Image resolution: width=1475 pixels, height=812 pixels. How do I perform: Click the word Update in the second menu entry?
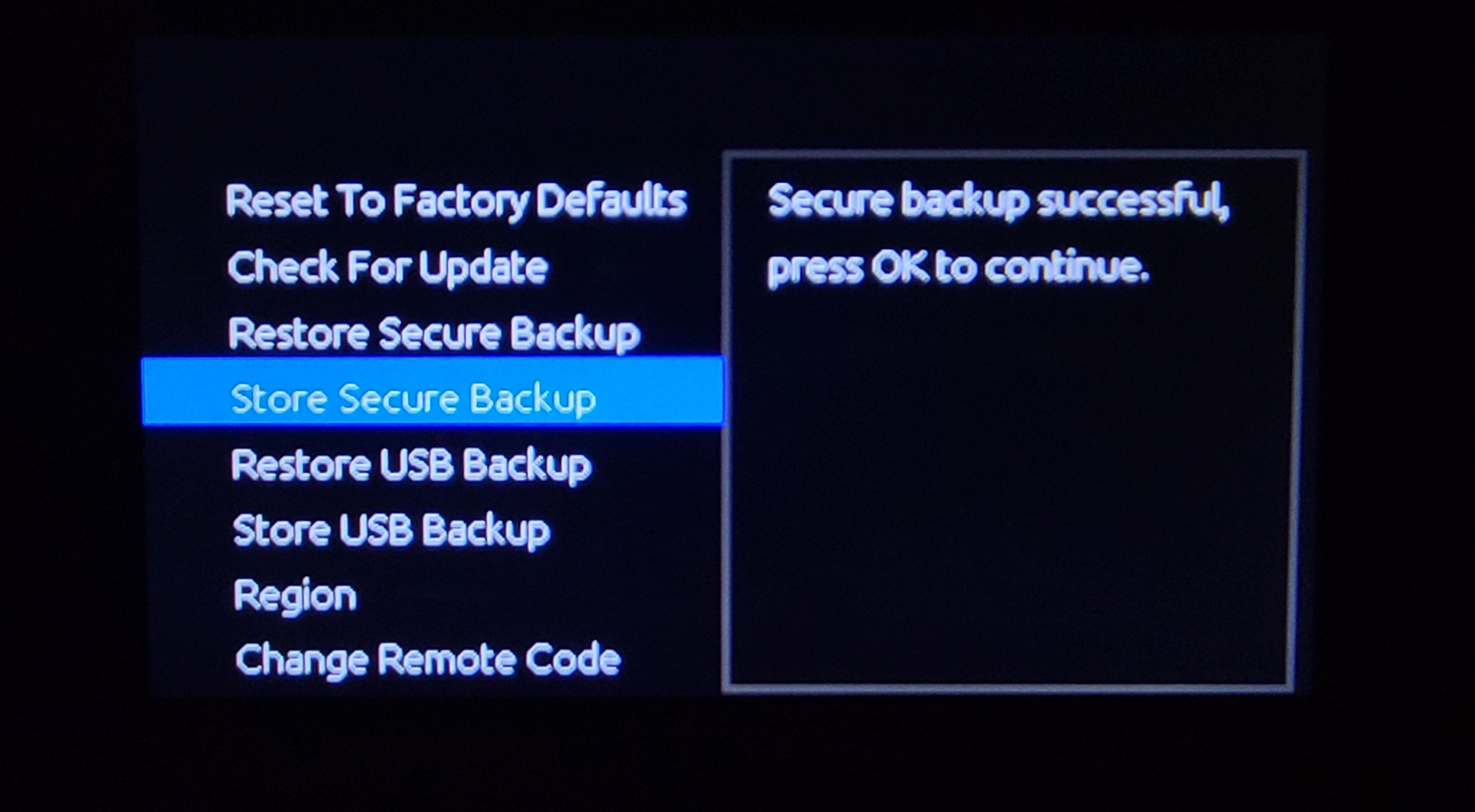pos(483,268)
